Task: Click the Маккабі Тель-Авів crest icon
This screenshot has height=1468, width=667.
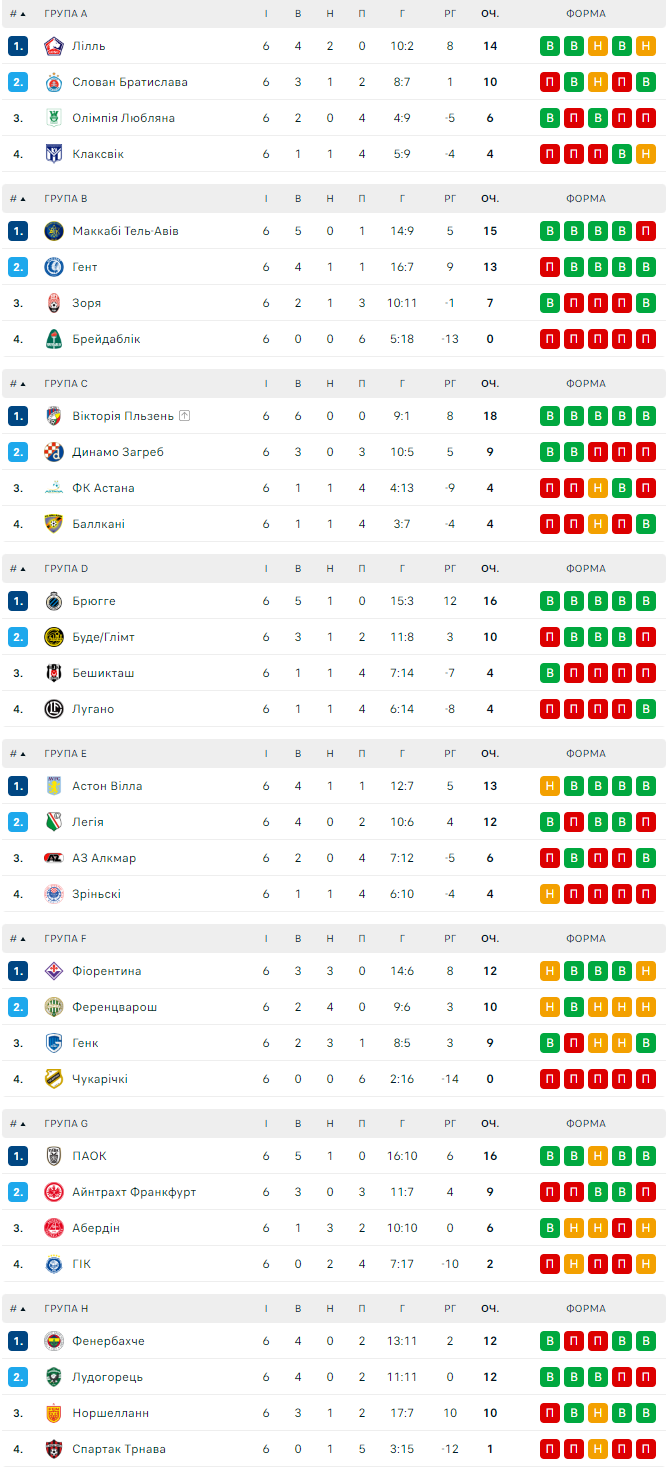Action: pyautogui.click(x=54, y=231)
